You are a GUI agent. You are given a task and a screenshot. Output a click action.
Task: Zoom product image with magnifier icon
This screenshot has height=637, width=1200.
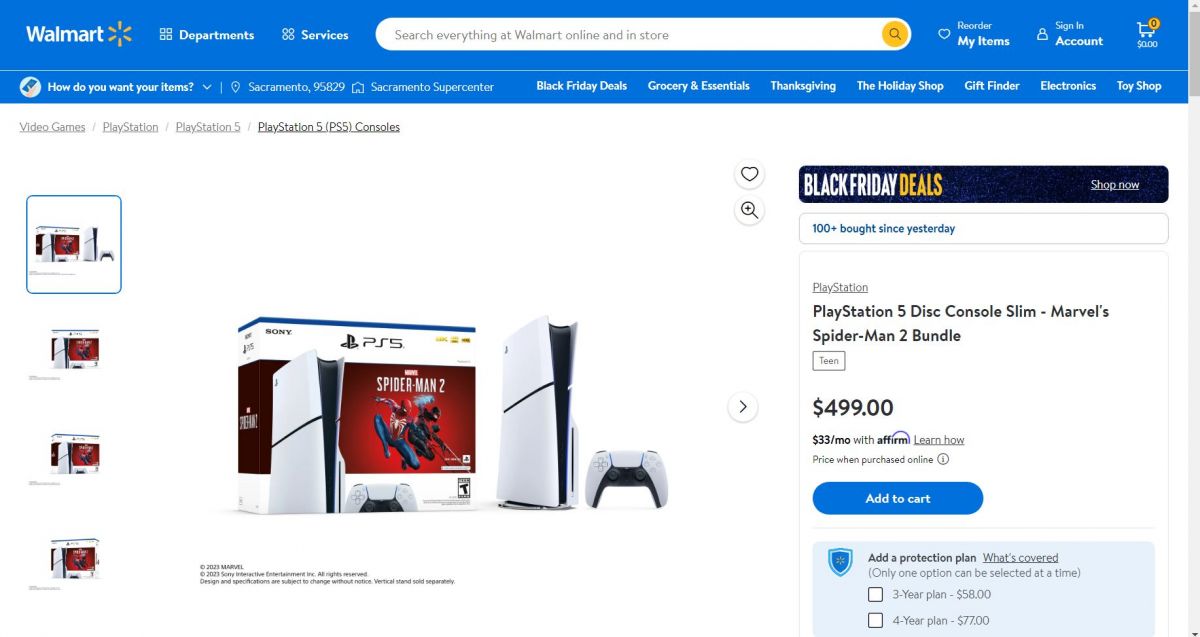(x=749, y=210)
